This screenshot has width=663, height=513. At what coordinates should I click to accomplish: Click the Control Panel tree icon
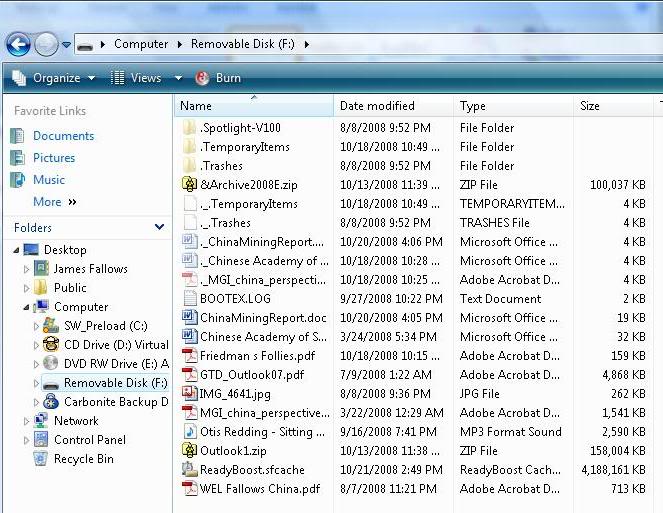click(x=40, y=440)
